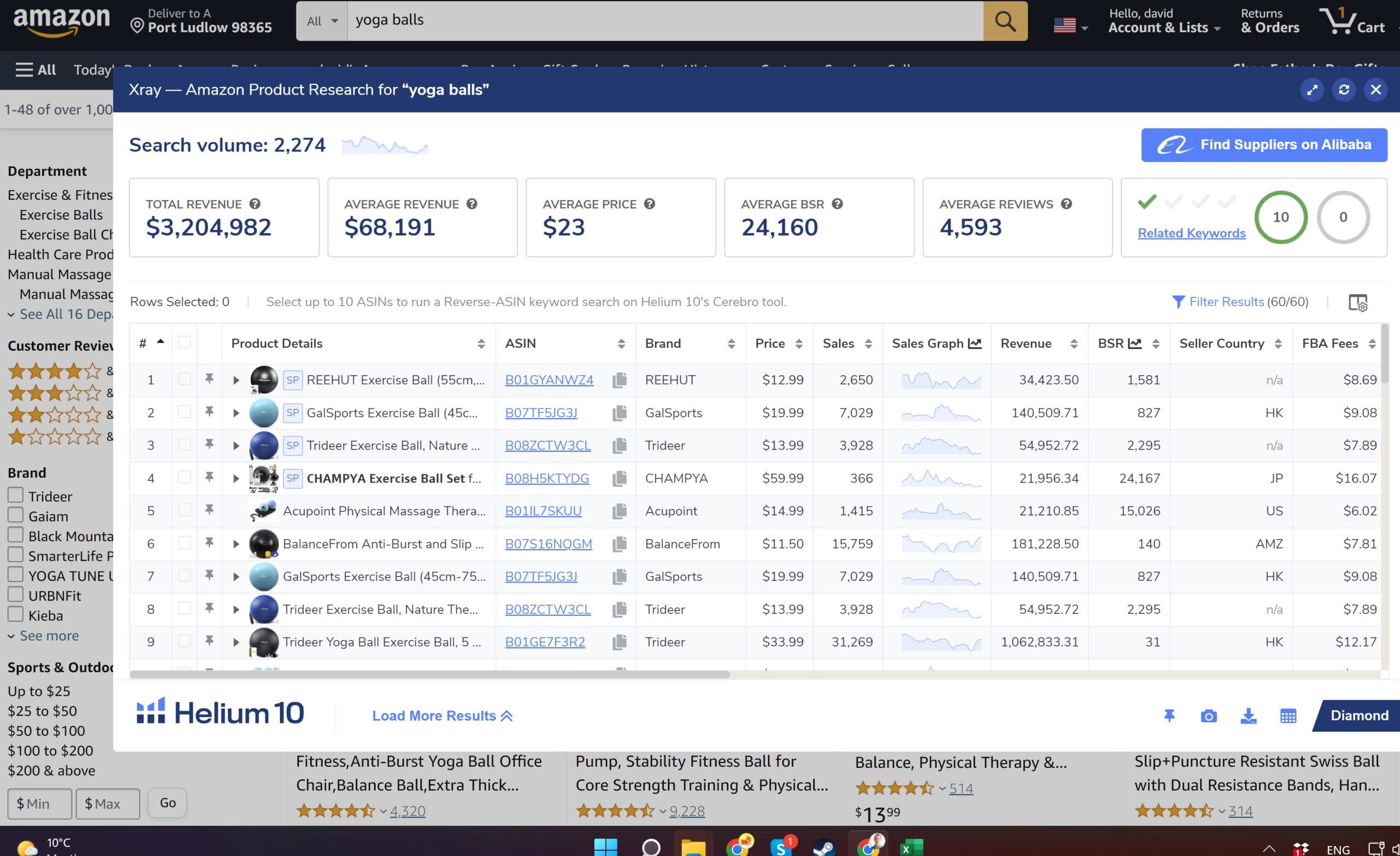Expand the Xray panel to full screen
This screenshot has width=1400, height=856.
[x=1312, y=90]
